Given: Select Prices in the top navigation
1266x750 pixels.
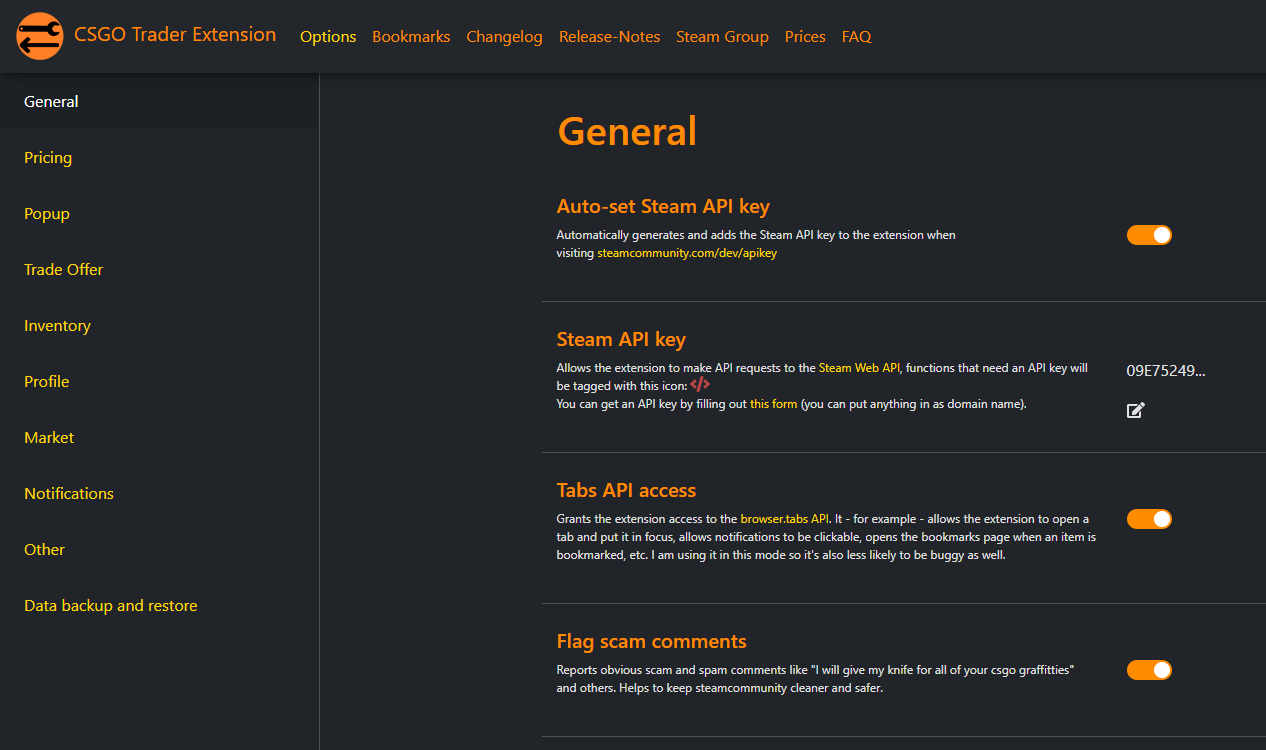Looking at the screenshot, I should [x=805, y=37].
